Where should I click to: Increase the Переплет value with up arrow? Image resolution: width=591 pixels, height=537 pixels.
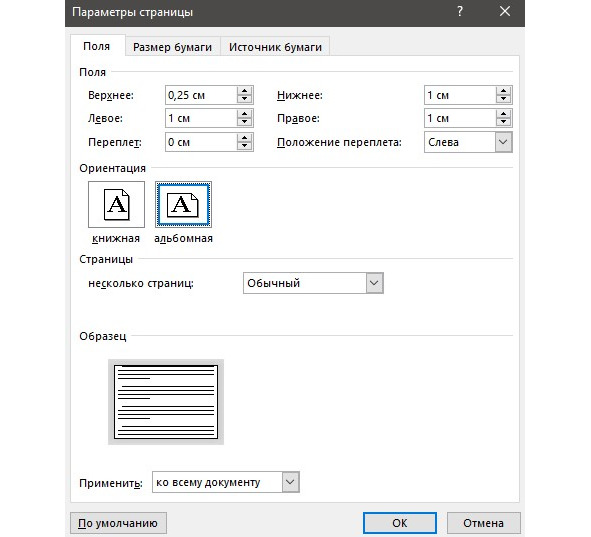click(x=245, y=138)
